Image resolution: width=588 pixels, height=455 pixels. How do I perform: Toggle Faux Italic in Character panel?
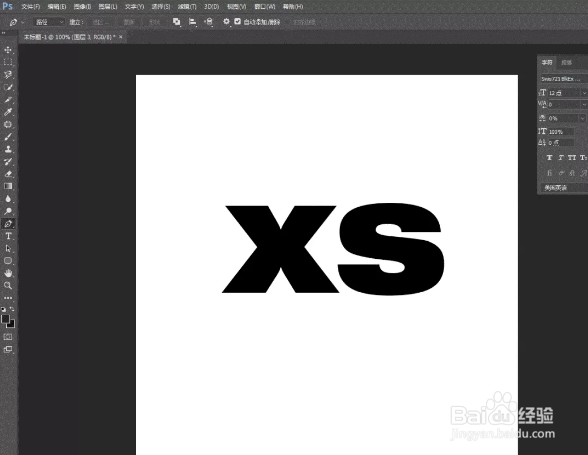tap(561, 158)
